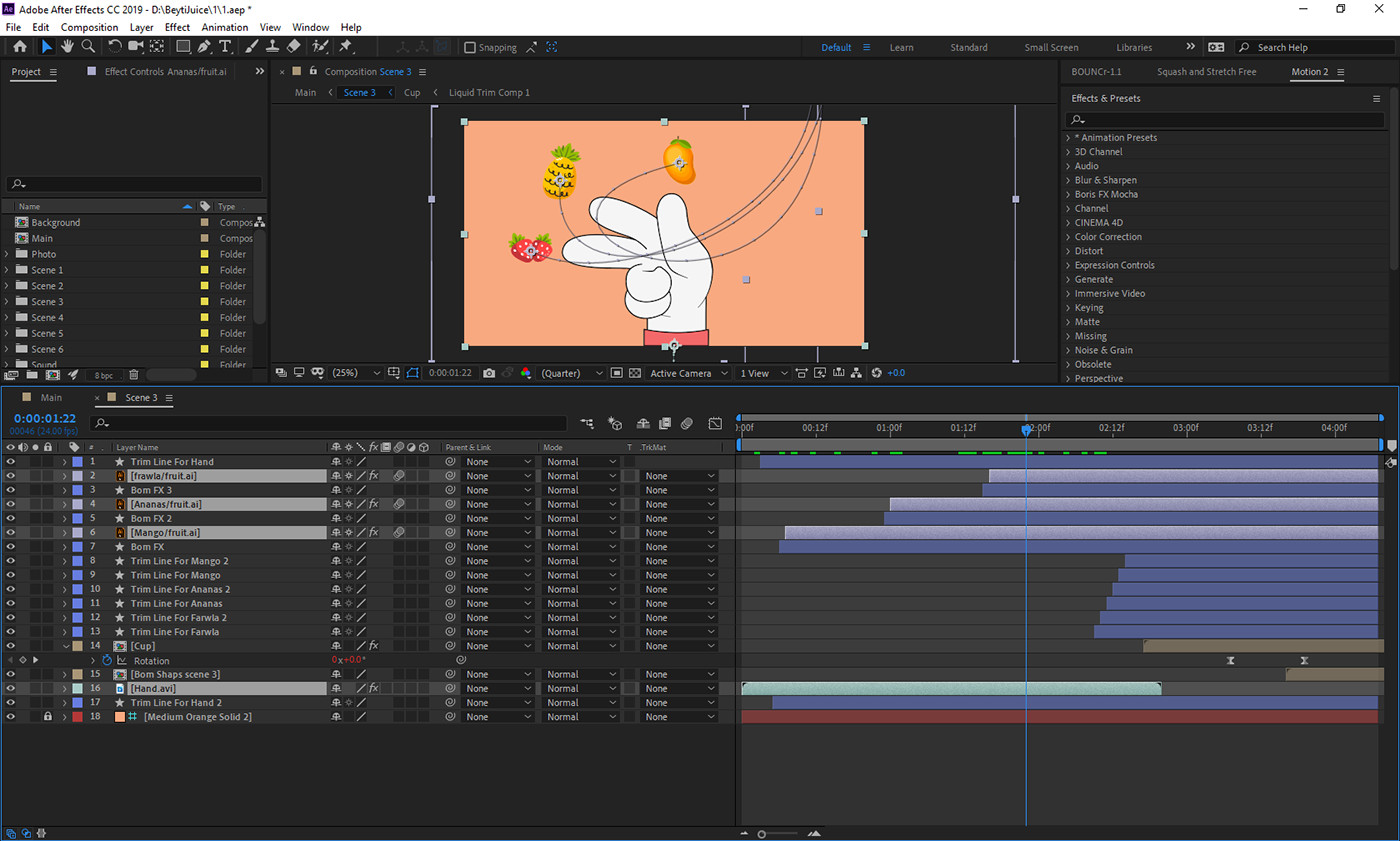This screenshot has height=841, width=1400.
Task: Switch to the Learn workspace
Action: click(901, 47)
